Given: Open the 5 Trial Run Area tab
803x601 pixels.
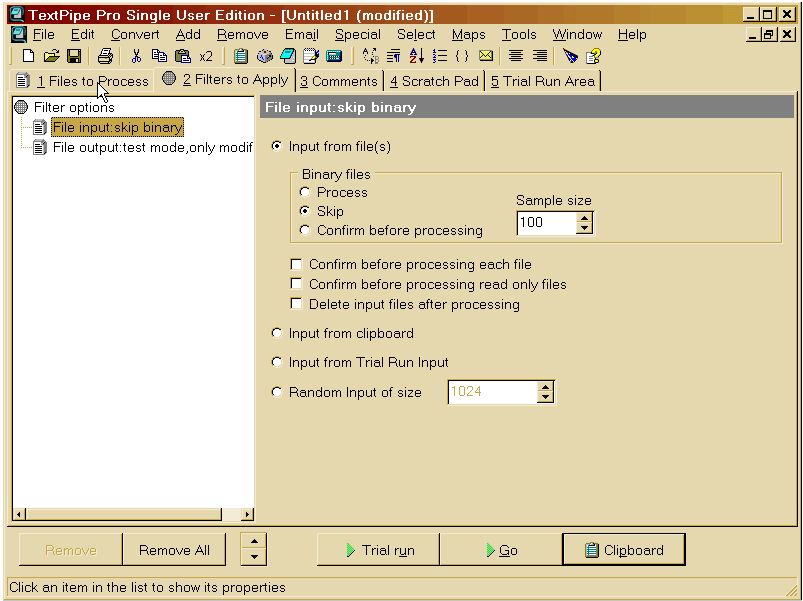Looking at the screenshot, I should [543, 81].
